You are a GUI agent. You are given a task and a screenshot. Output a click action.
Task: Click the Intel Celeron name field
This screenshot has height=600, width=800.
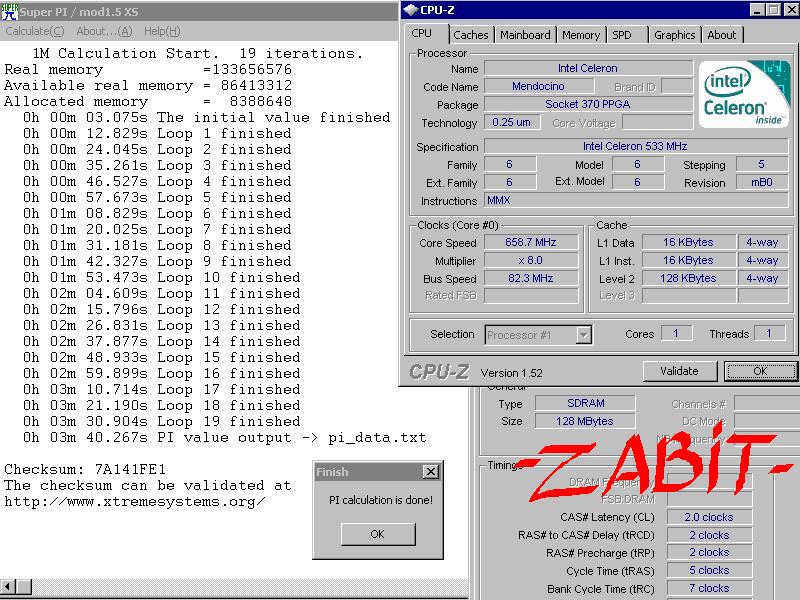[588, 68]
